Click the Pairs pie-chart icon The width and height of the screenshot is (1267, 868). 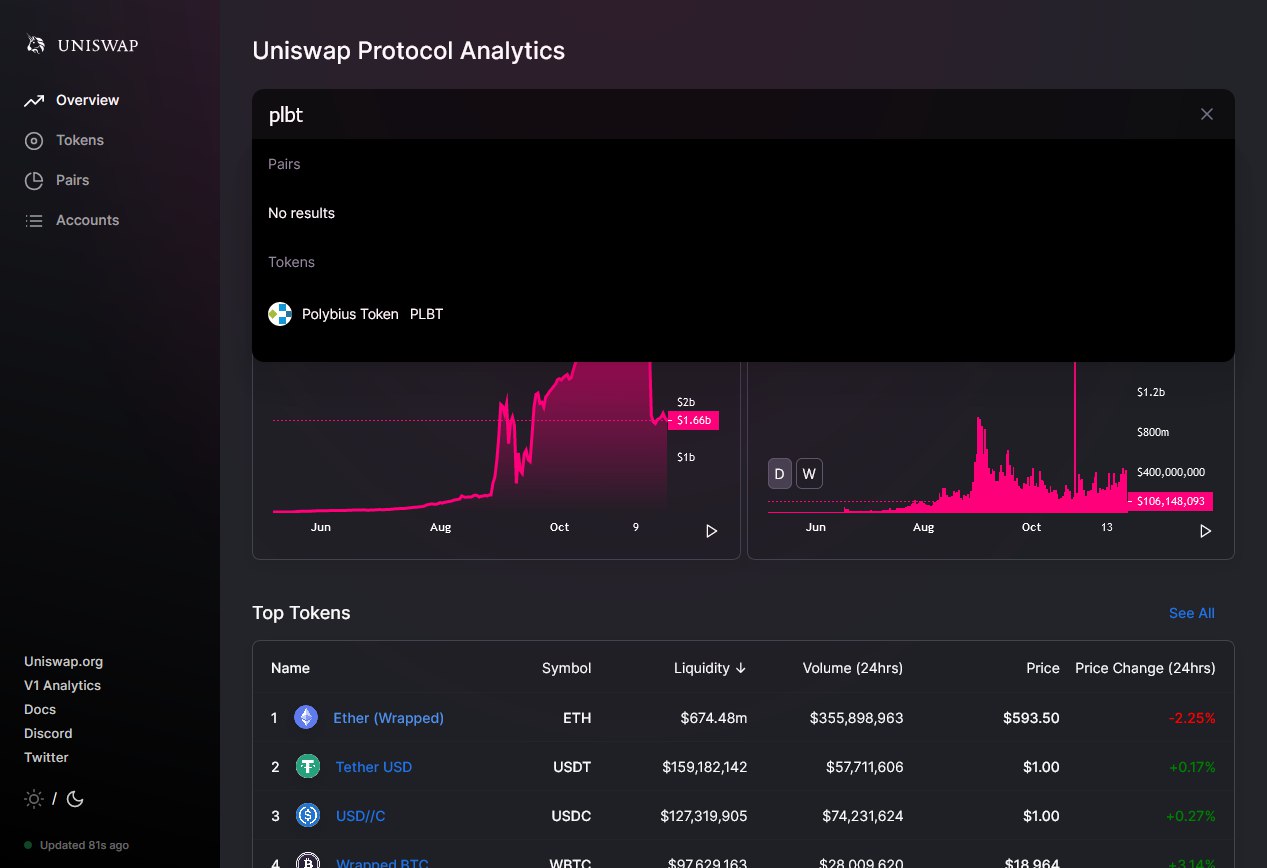(x=34, y=181)
